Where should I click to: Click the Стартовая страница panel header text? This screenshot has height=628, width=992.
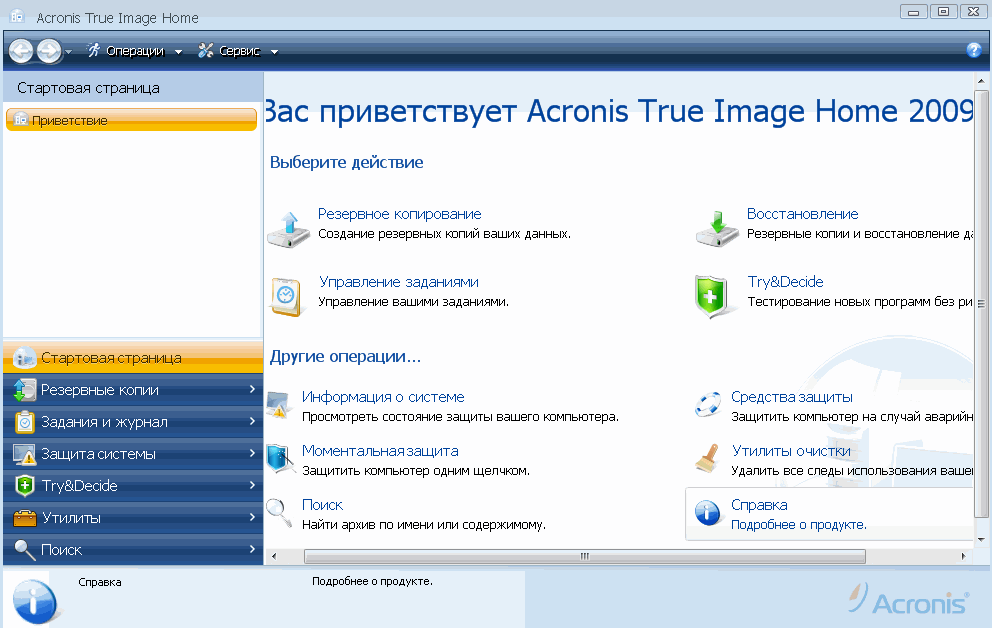click(x=88, y=88)
